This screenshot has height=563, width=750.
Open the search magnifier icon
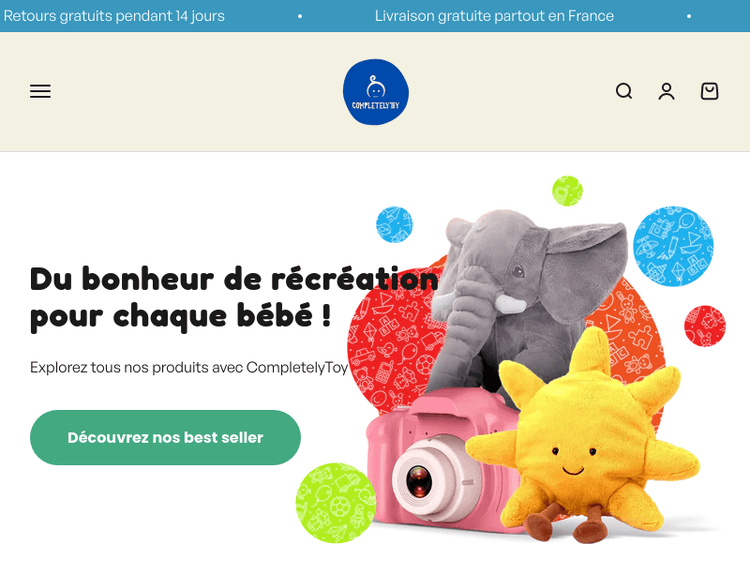click(624, 91)
